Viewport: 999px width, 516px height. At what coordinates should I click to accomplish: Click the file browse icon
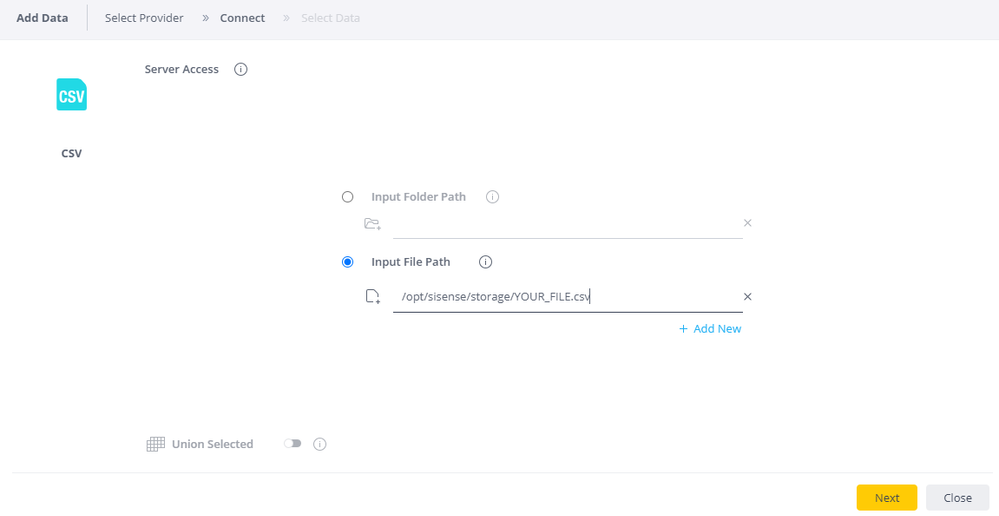point(372,297)
